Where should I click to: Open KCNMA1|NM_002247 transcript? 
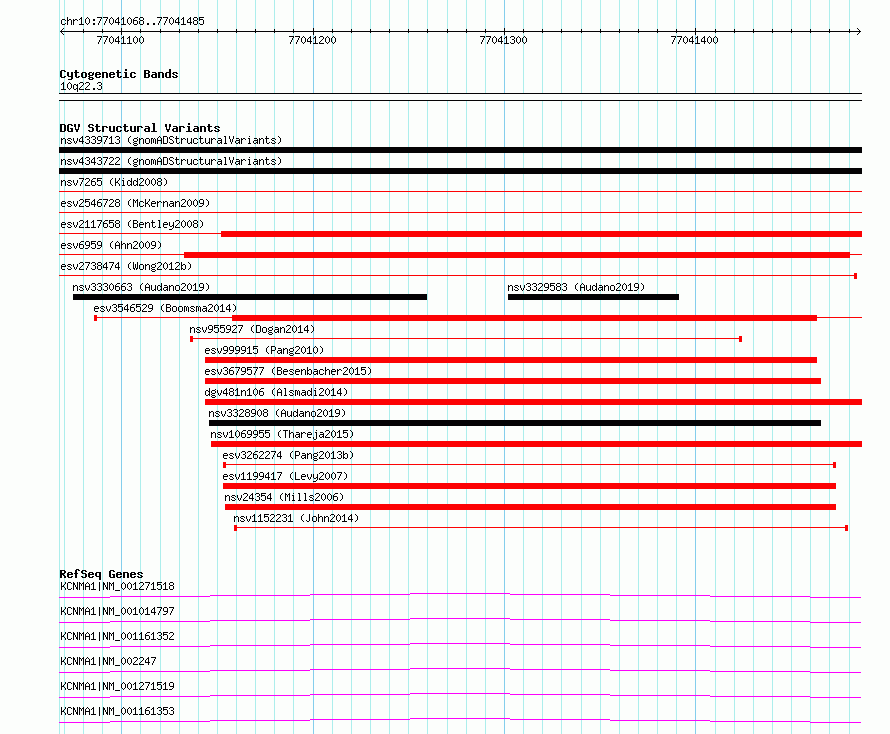[108, 662]
